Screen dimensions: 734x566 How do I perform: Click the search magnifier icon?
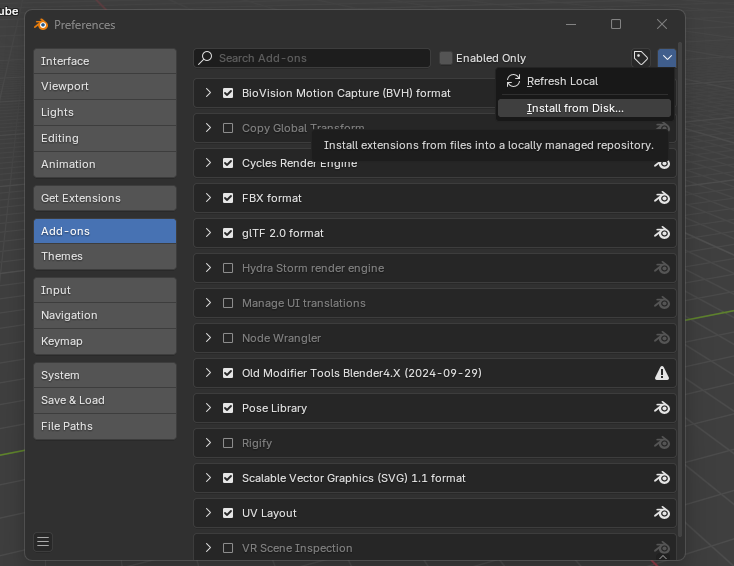pos(205,58)
